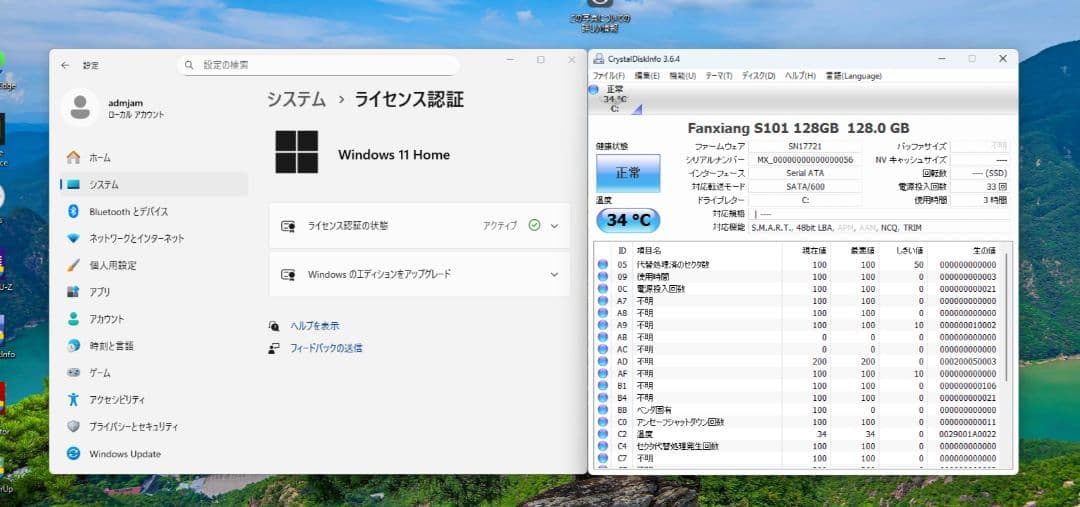
Task: Open ファイル(F) menu in CrystalDiskInfo
Action: tap(608, 76)
